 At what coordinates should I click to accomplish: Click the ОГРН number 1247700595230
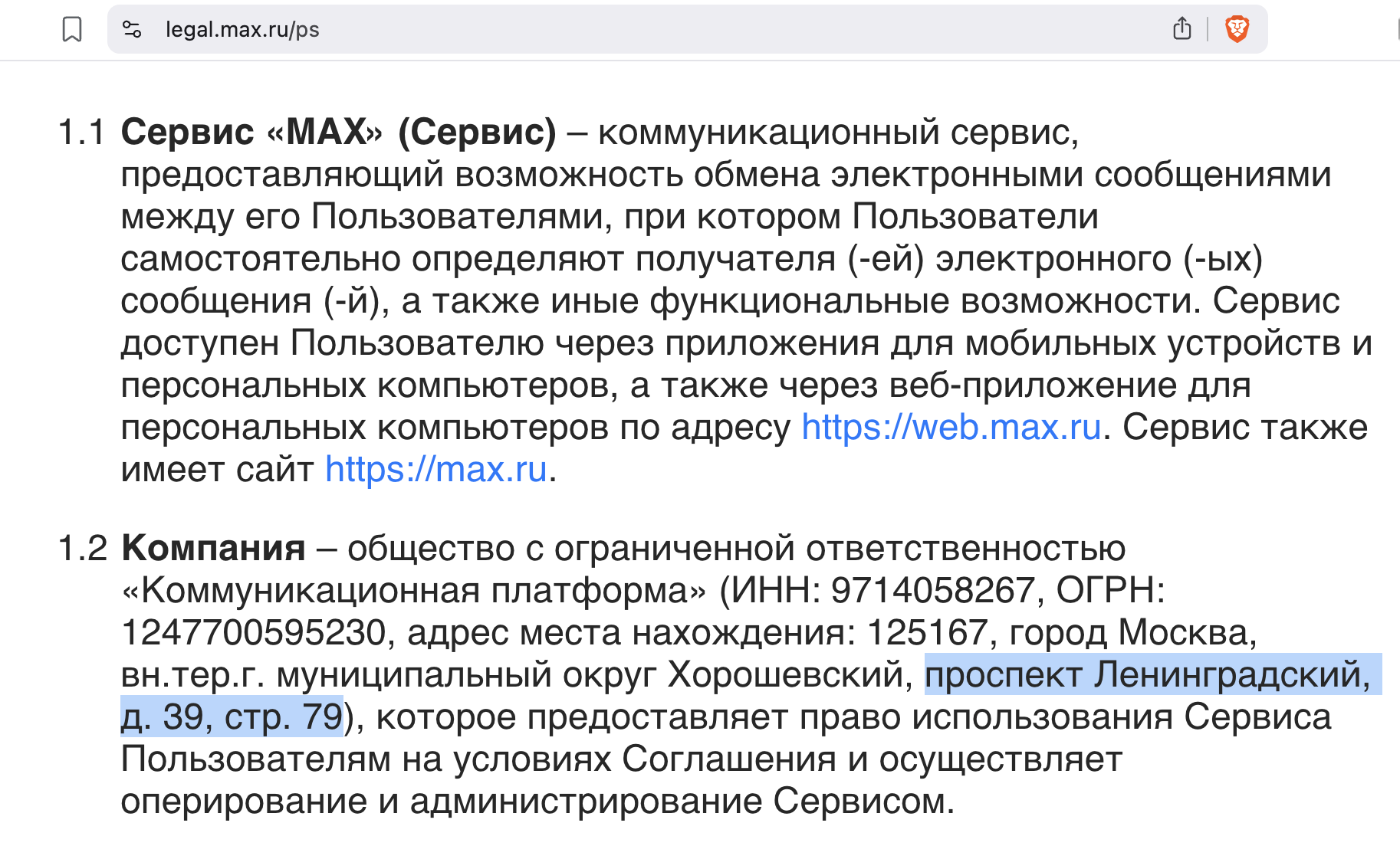tap(253, 633)
